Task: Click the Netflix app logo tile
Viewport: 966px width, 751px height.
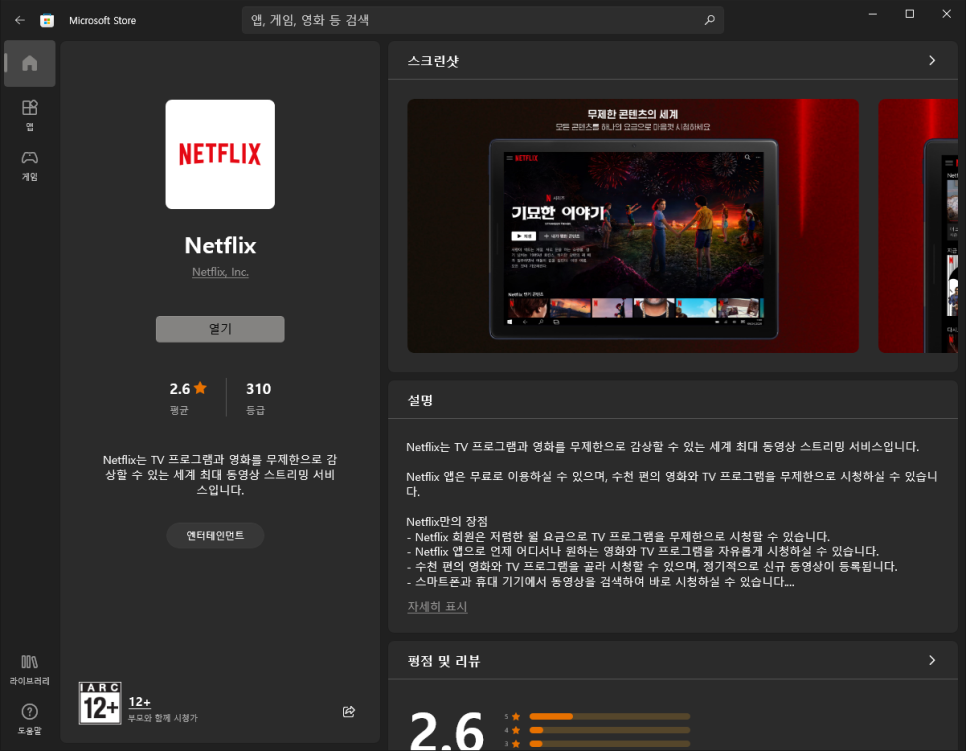Action: coord(220,154)
